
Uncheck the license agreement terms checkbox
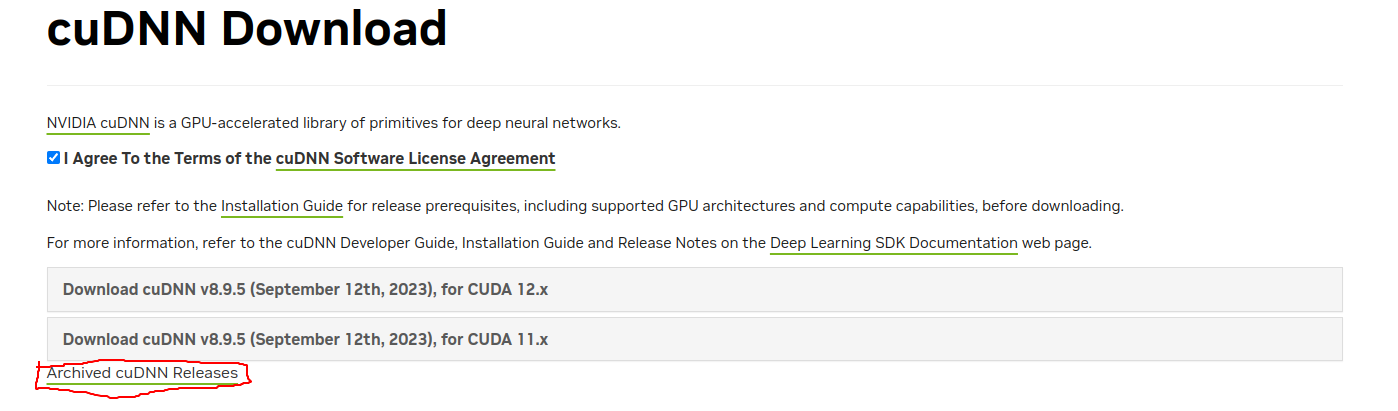[53, 158]
